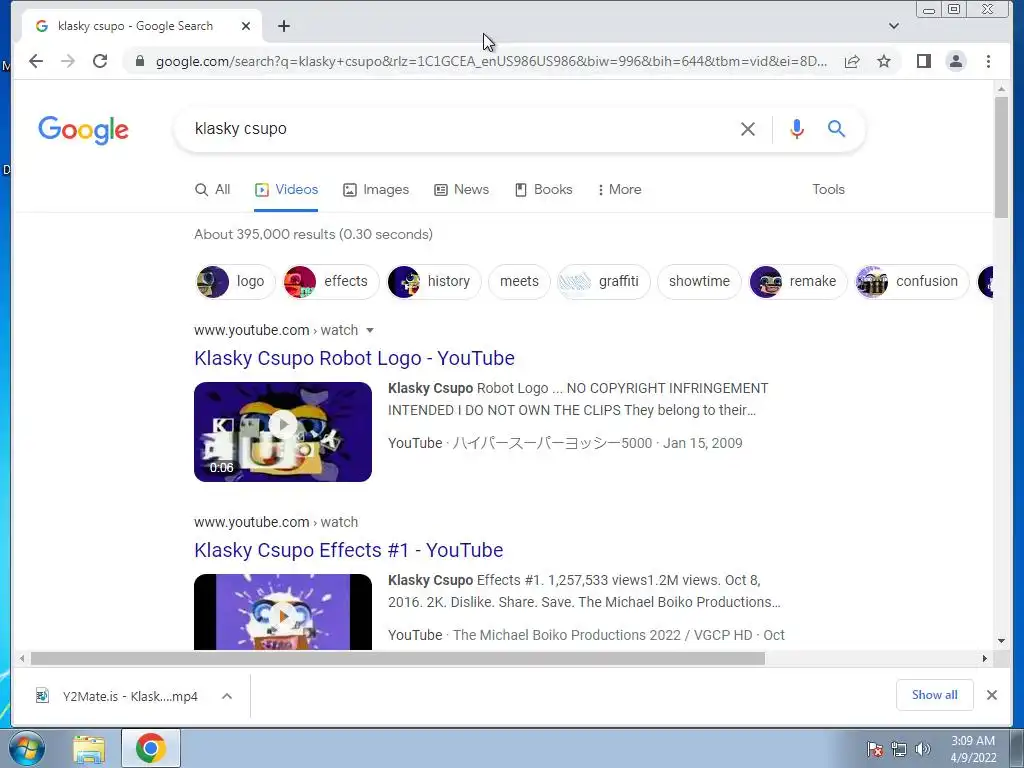Filter results by the effects chip
The width and height of the screenshot is (1024, 768).
tap(330, 281)
